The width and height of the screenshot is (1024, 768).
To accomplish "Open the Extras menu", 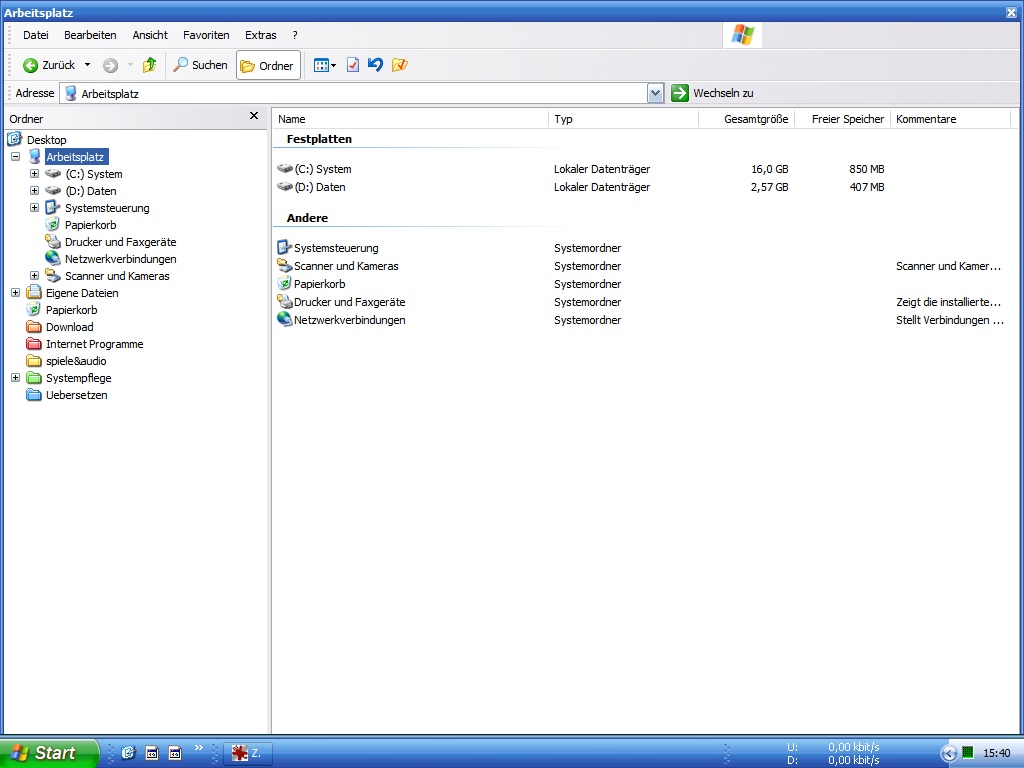I will pyautogui.click(x=261, y=35).
